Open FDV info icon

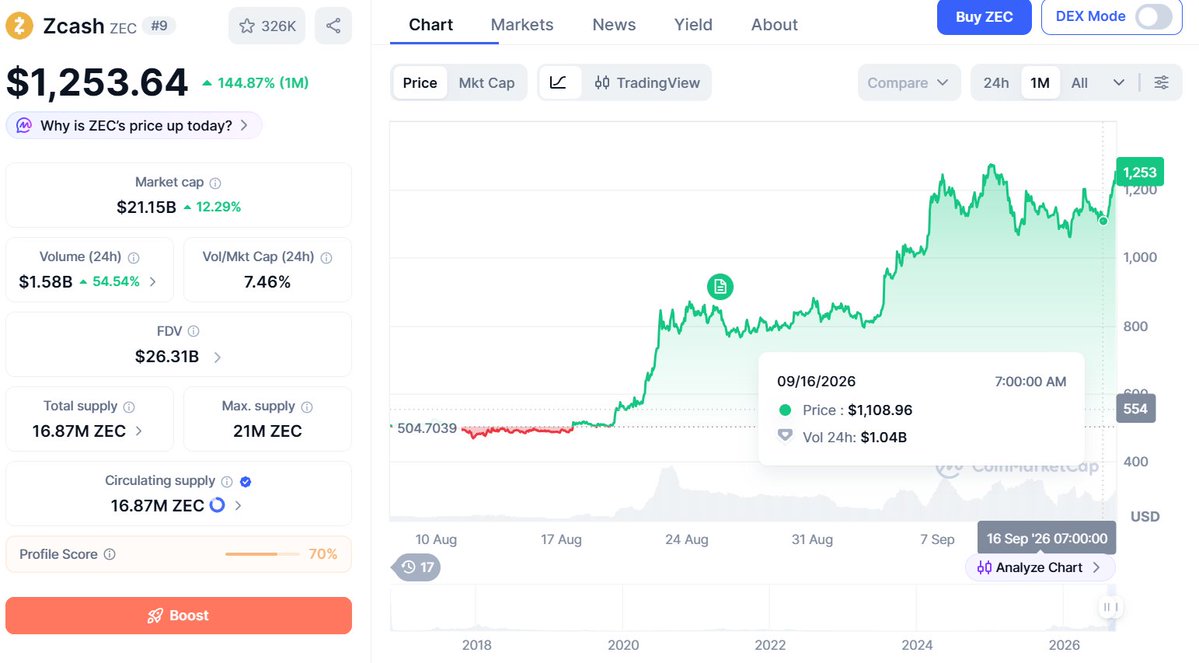click(x=193, y=331)
